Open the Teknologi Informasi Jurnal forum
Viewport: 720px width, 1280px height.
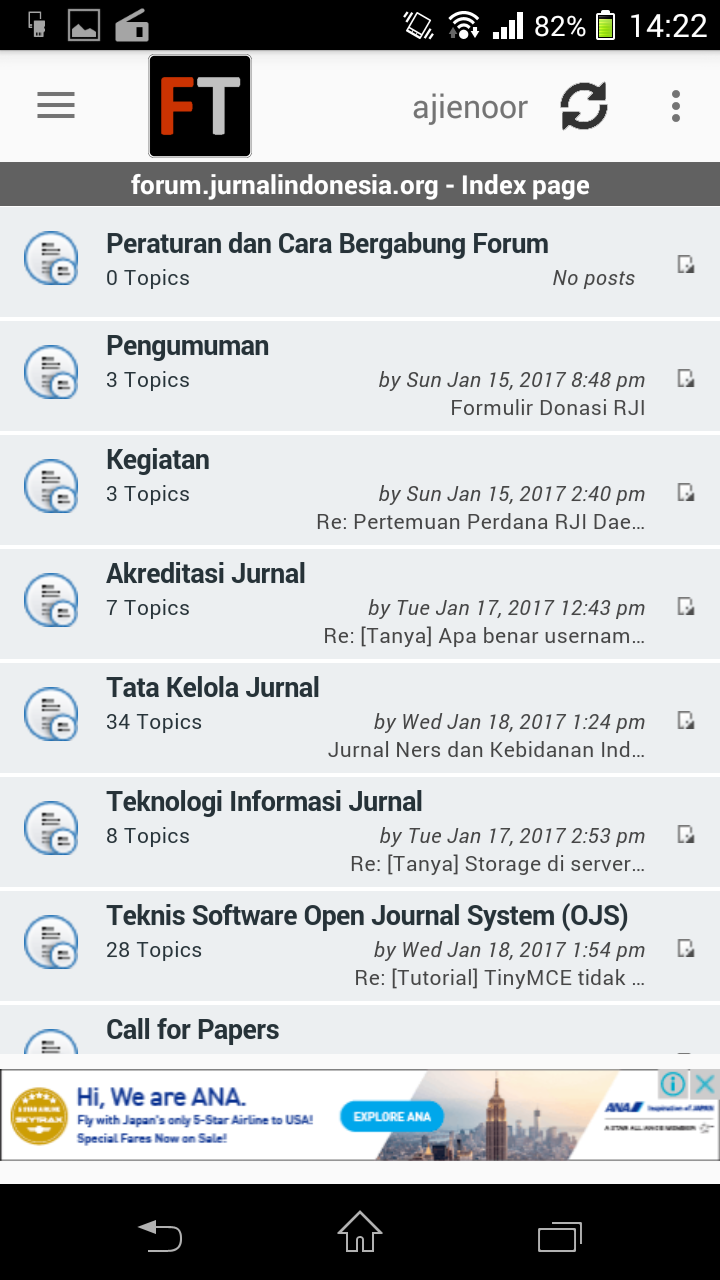click(264, 802)
